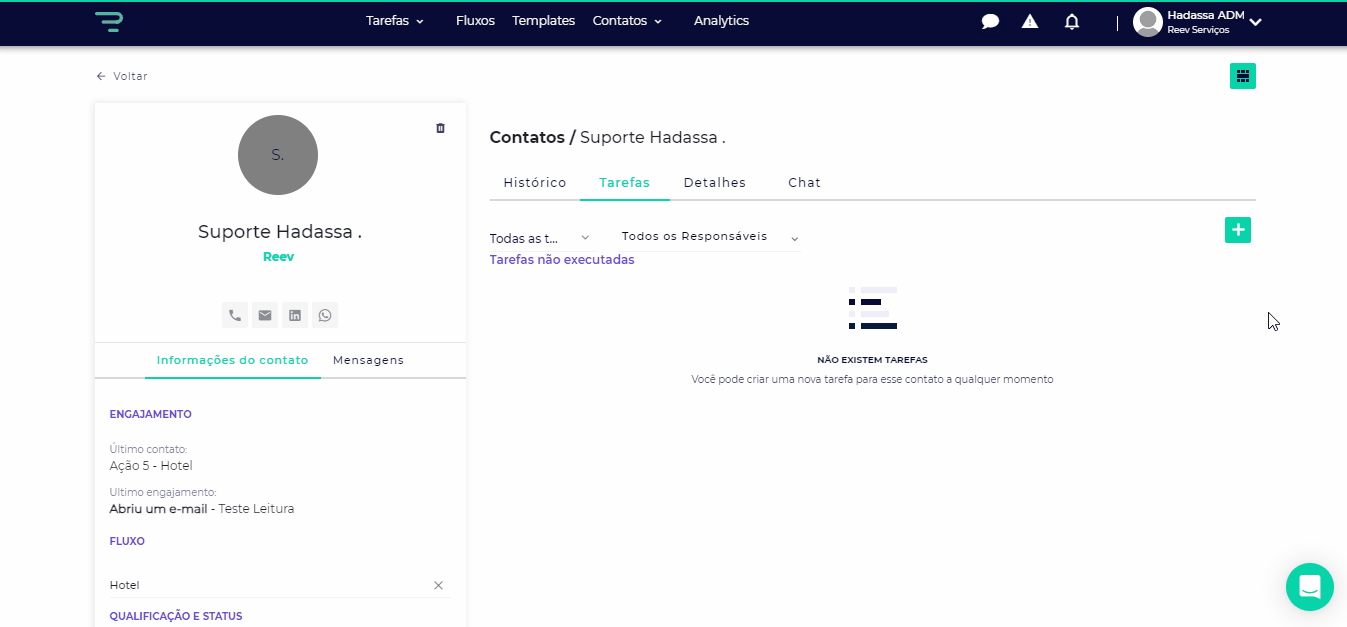
Task: Open the notifications bell icon
Action: pos(1072,21)
